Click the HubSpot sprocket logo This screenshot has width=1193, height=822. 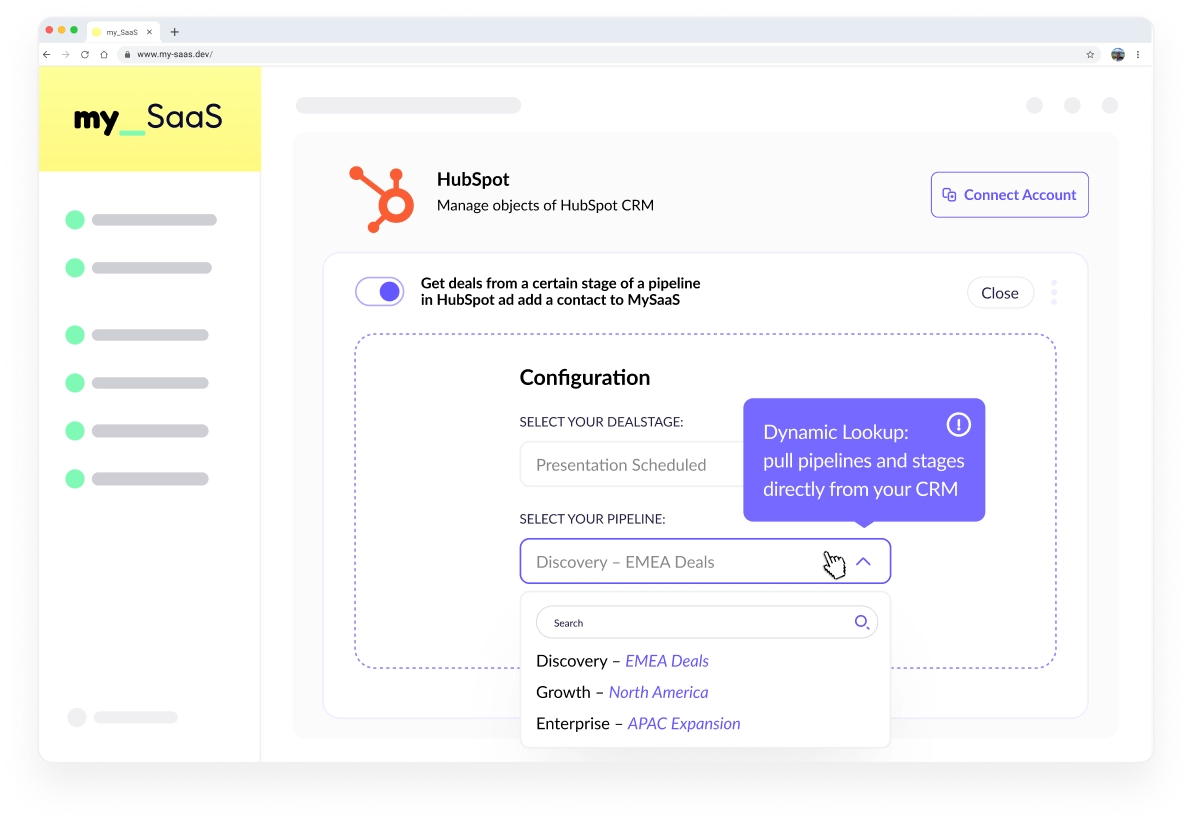(382, 199)
